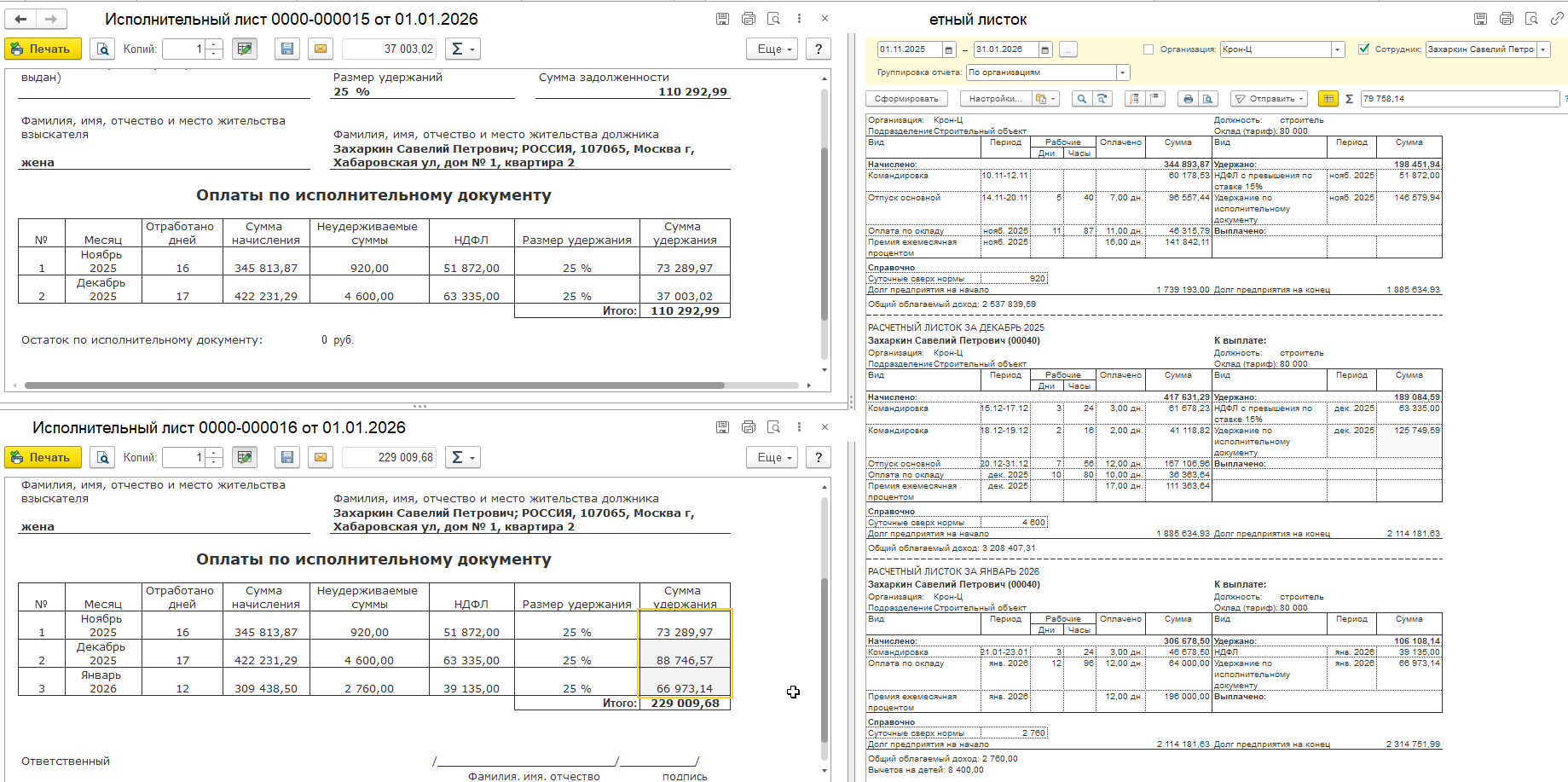Open the sum Σ dropdown in the 0000-000016 window
This screenshot has height=782, width=1568.
click(463, 457)
